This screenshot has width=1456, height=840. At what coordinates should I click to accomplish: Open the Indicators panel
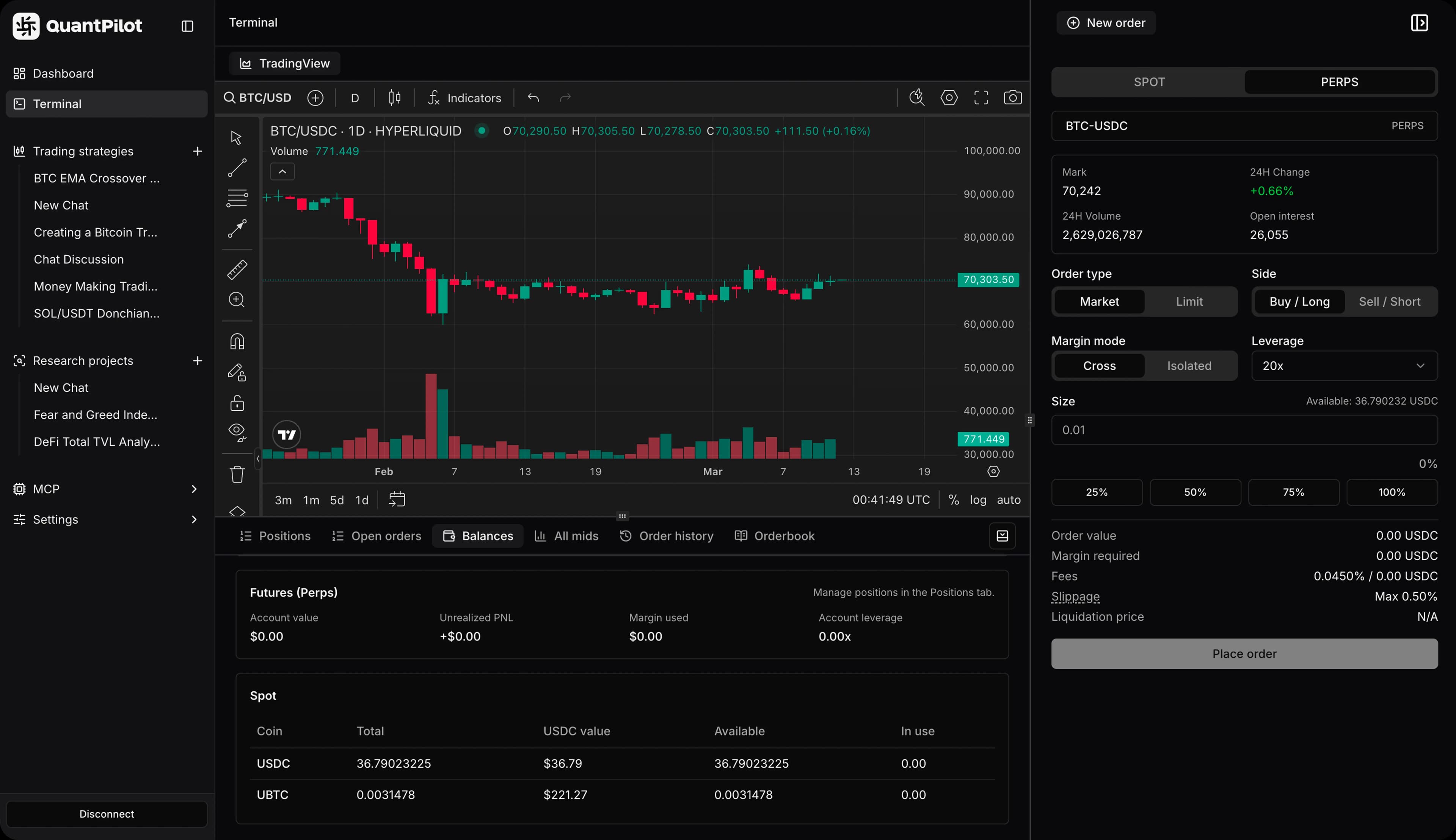pos(465,97)
